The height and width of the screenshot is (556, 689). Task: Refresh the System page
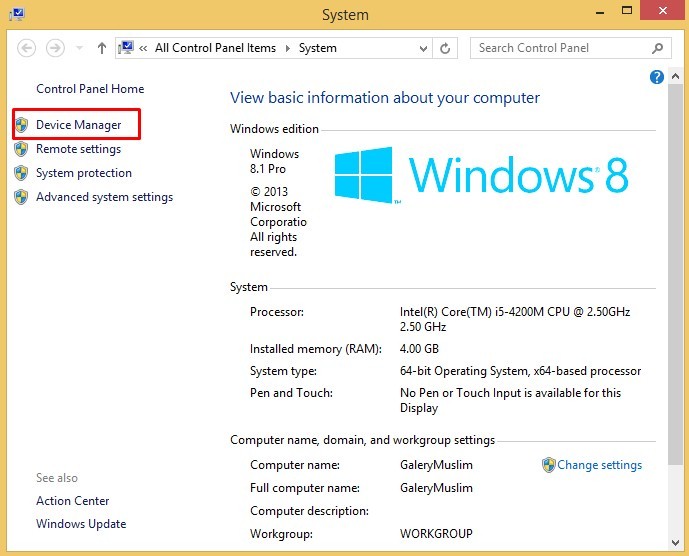pos(445,48)
